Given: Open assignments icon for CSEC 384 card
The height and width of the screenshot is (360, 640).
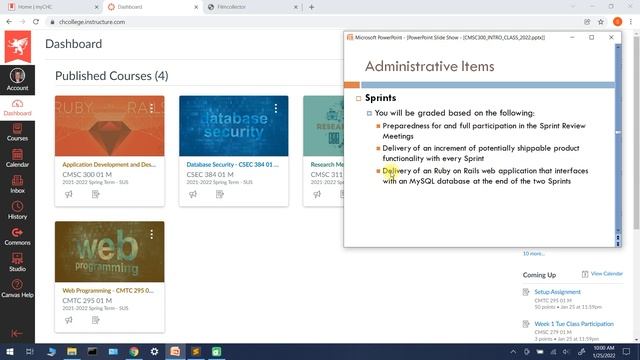Looking at the screenshot, I should pyautogui.click(x=220, y=194).
